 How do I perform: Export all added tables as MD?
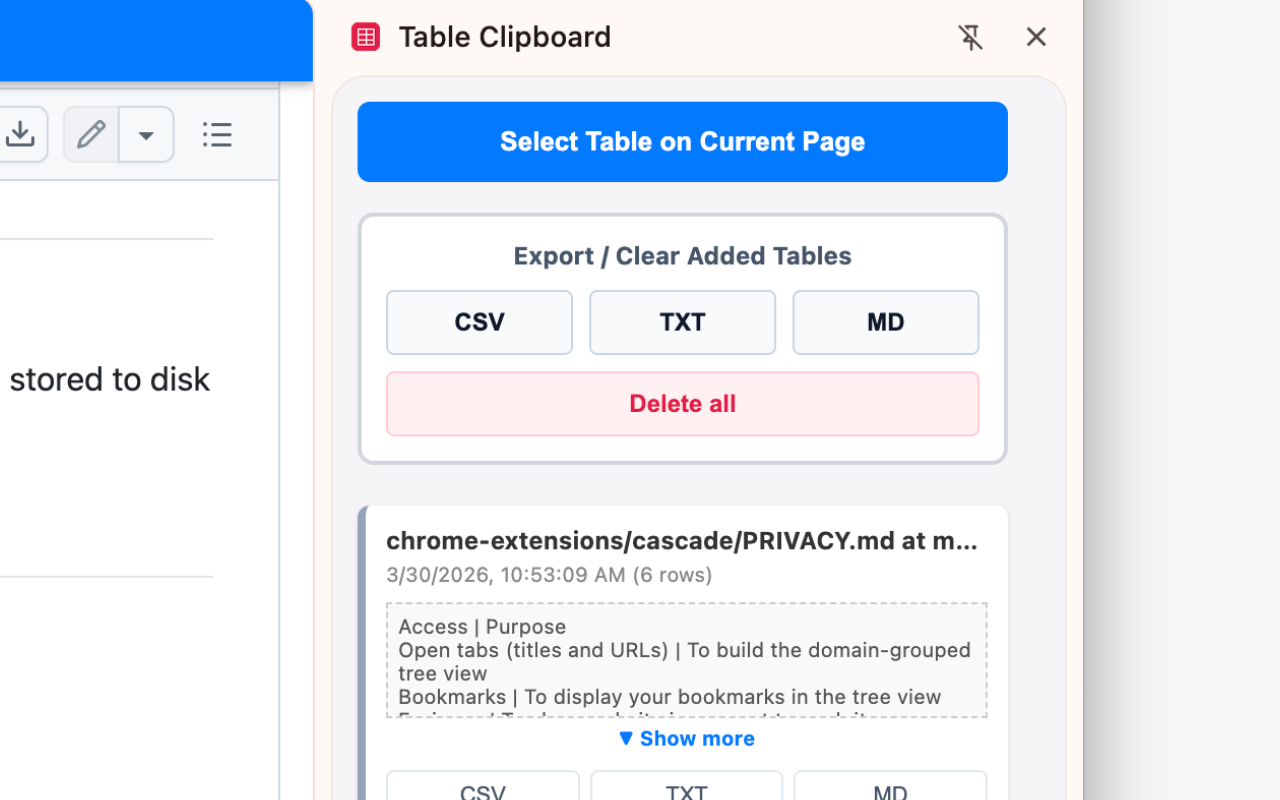coord(885,322)
